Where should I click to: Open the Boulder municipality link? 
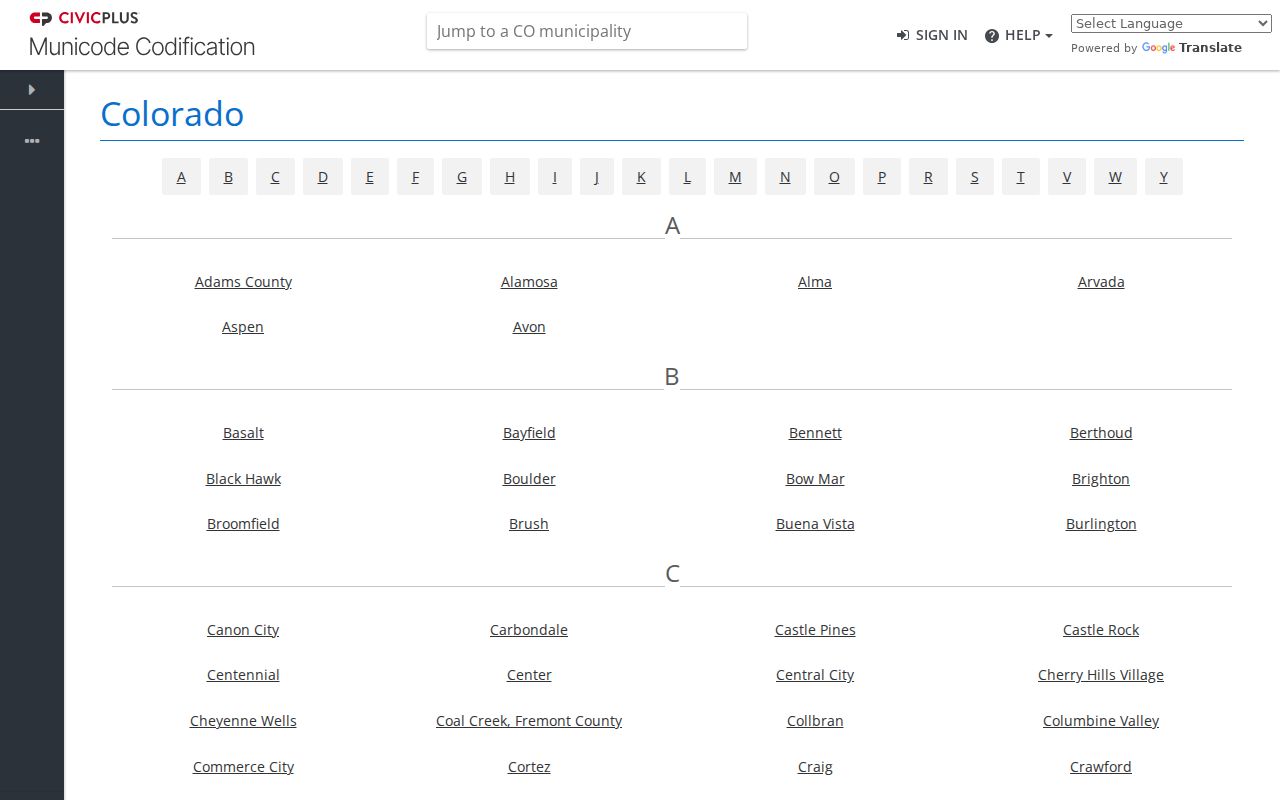click(529, 479)
